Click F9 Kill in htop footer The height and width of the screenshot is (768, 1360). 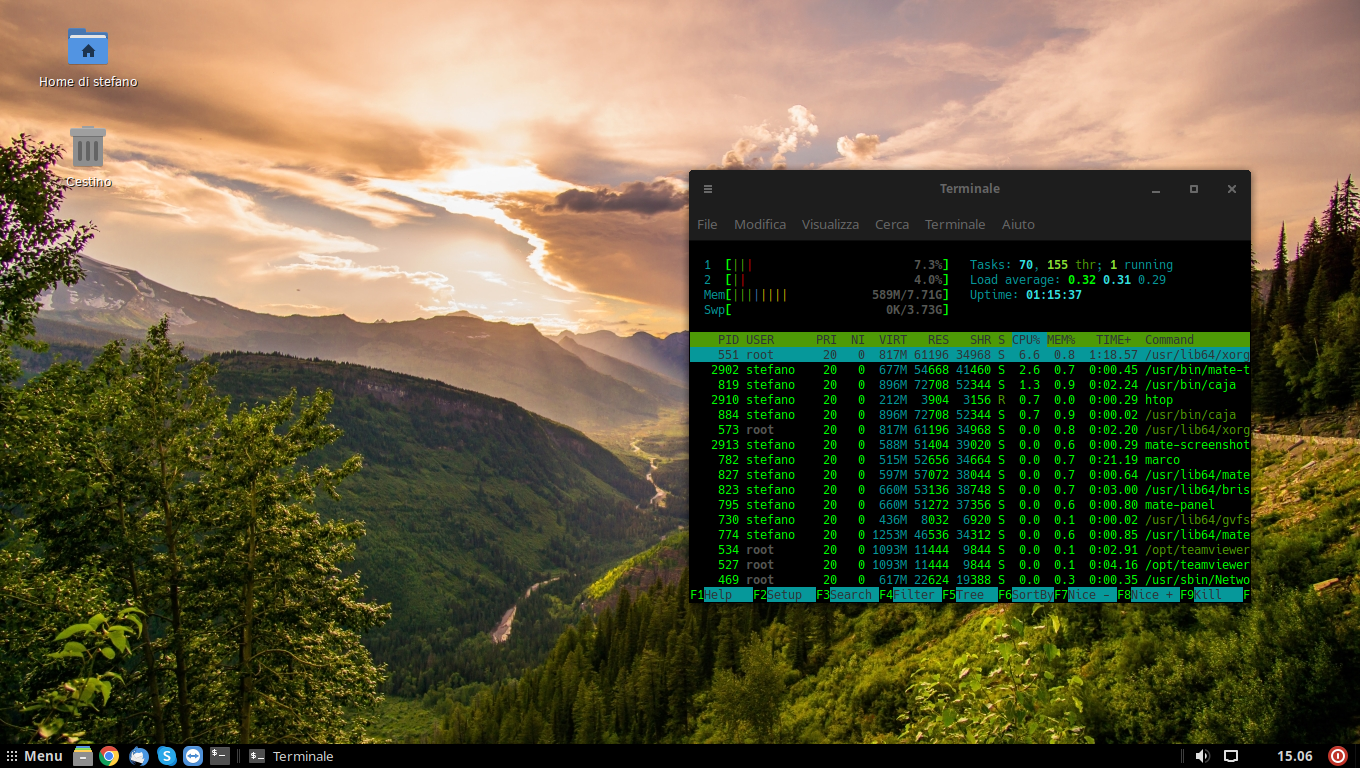pyautogui.click(x=1211, y=595)
